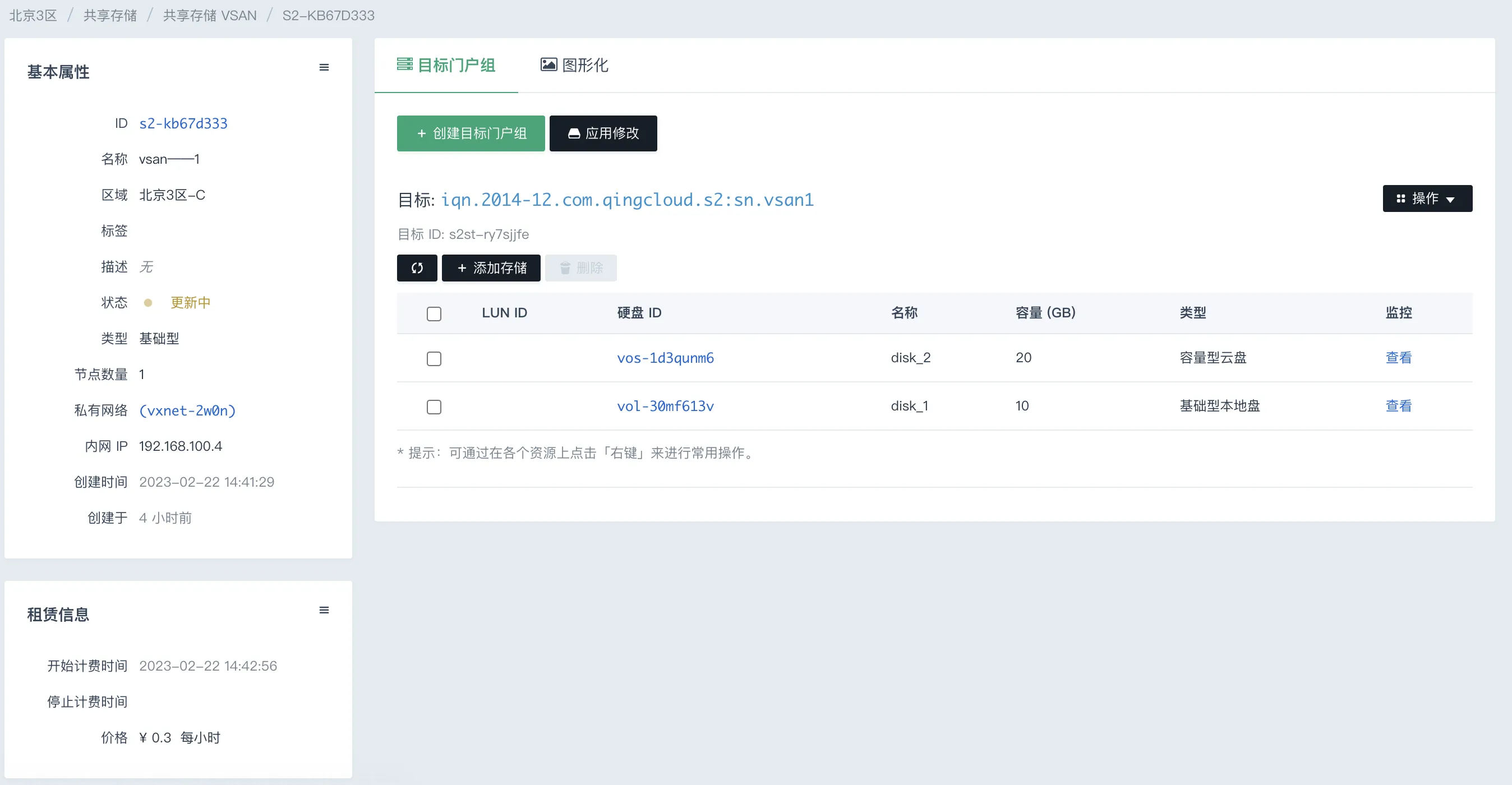Screen dimensions: 1512x785
Task: Click the 更新中 status text
Action: [190, 303]
